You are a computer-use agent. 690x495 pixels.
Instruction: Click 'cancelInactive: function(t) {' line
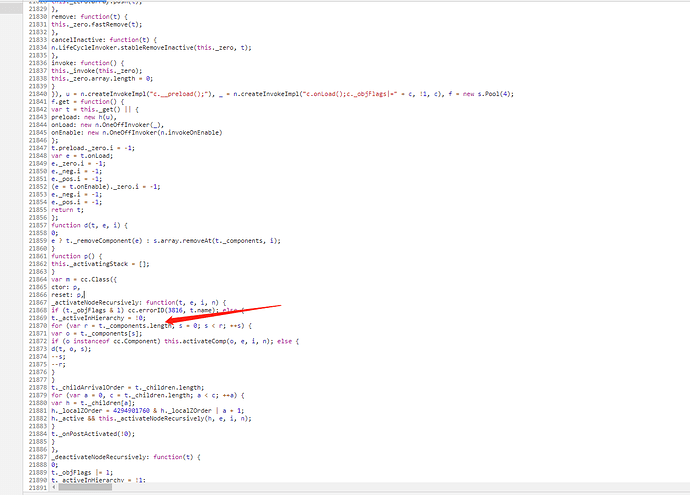tap(104, 40)
